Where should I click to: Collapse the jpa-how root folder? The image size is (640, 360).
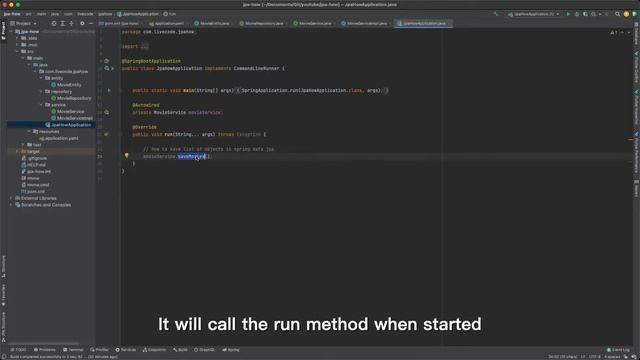click(11, 31)
